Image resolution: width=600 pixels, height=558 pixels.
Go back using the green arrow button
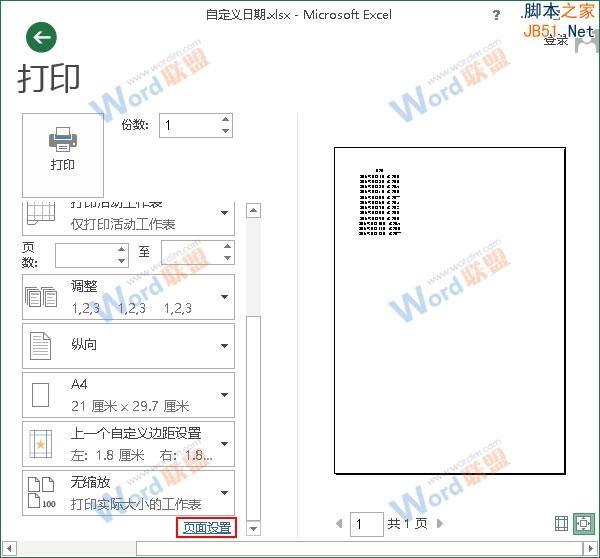(41, 37)
